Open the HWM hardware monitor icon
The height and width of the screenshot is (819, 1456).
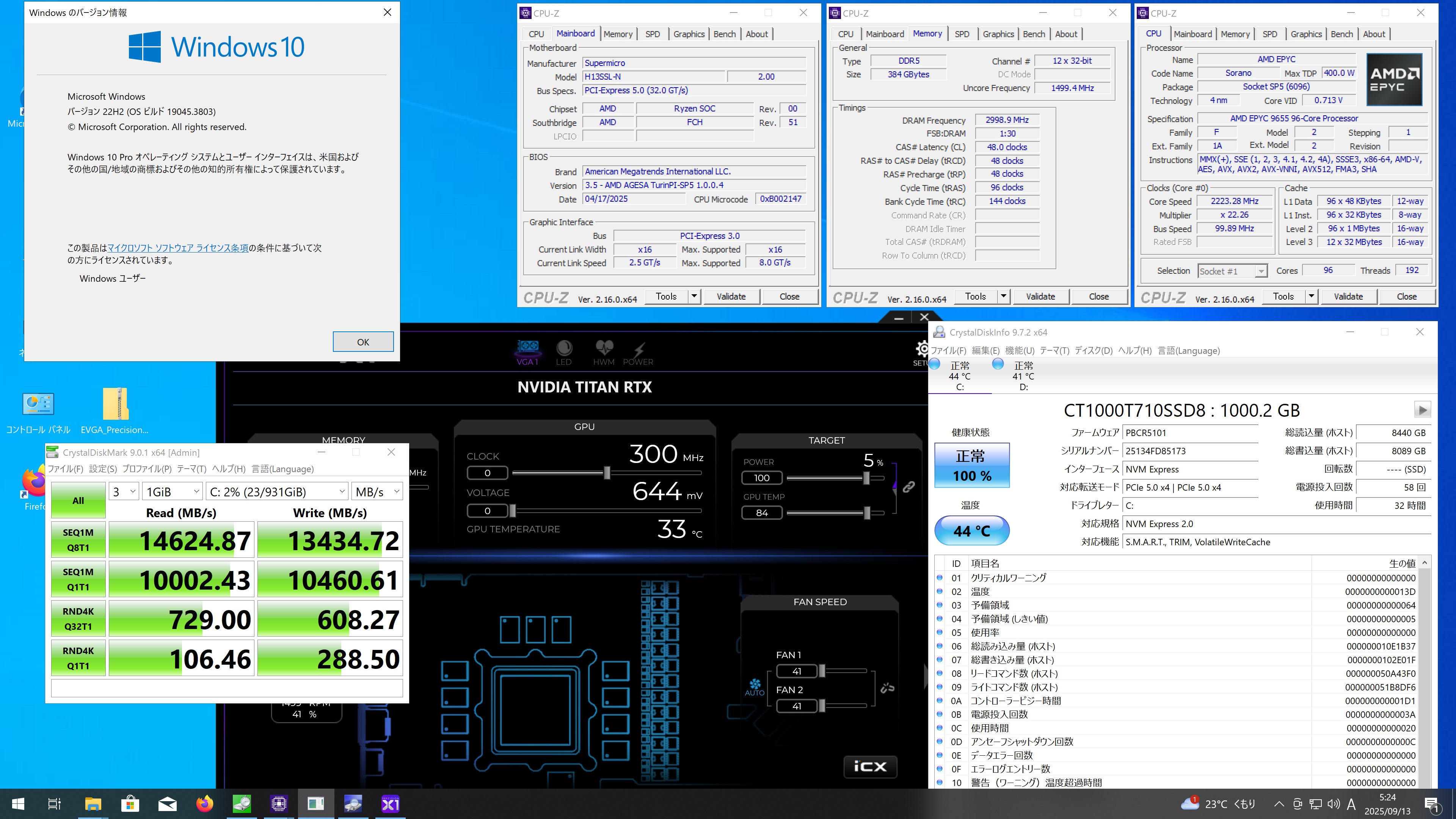[x=604, y=348]
